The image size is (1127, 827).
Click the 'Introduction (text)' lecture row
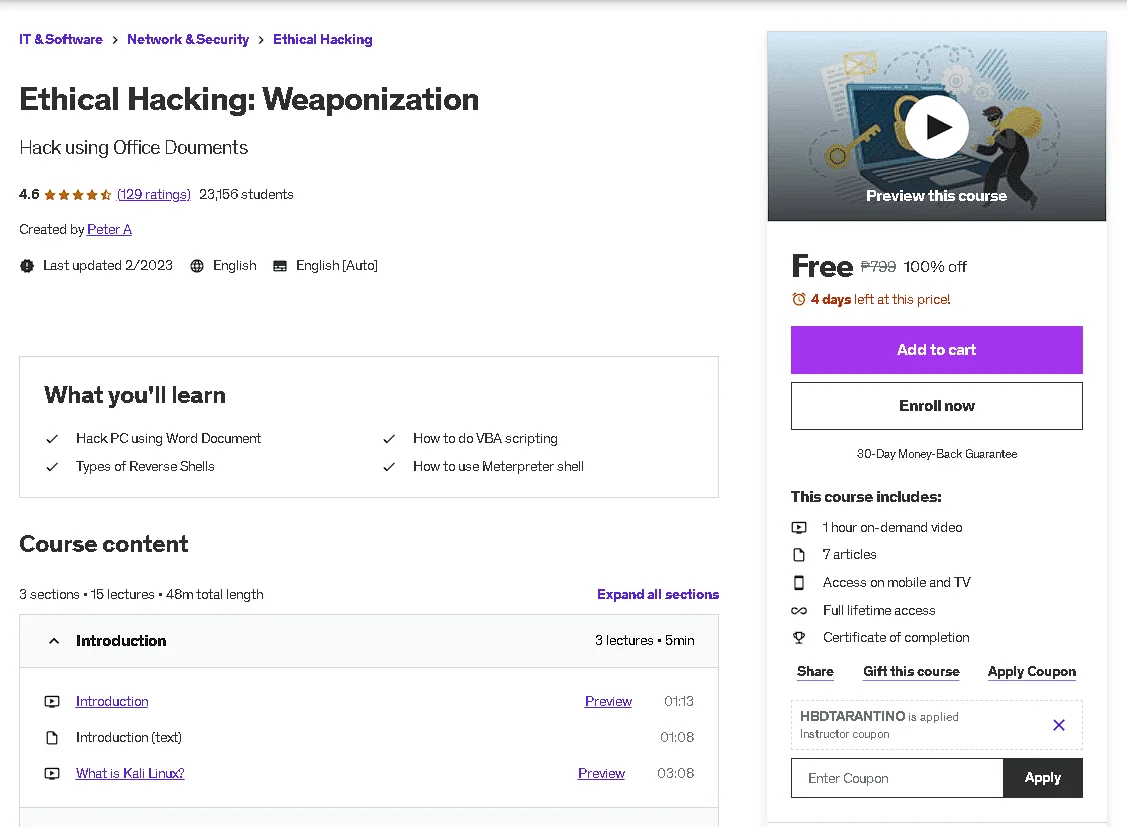point(369,737)
